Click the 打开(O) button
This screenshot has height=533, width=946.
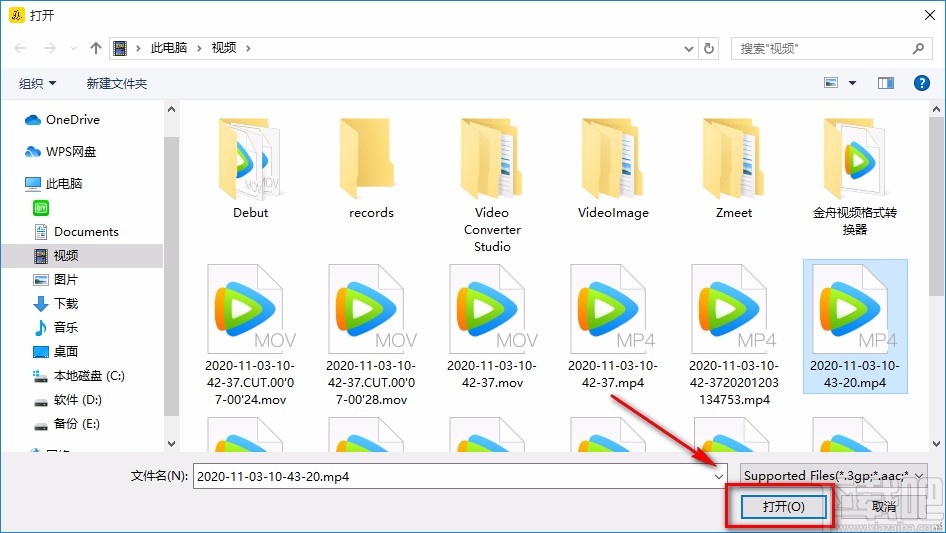(x=783, y=506)
